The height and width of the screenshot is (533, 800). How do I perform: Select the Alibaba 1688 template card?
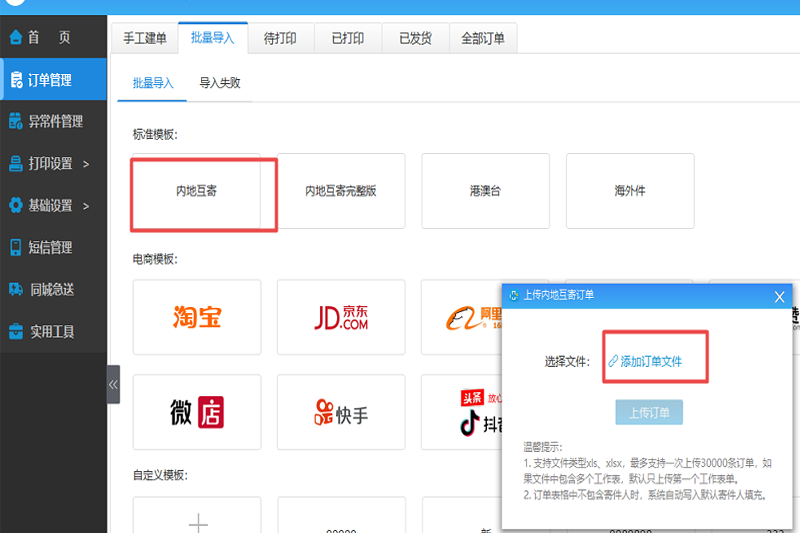tap(462, 317)
